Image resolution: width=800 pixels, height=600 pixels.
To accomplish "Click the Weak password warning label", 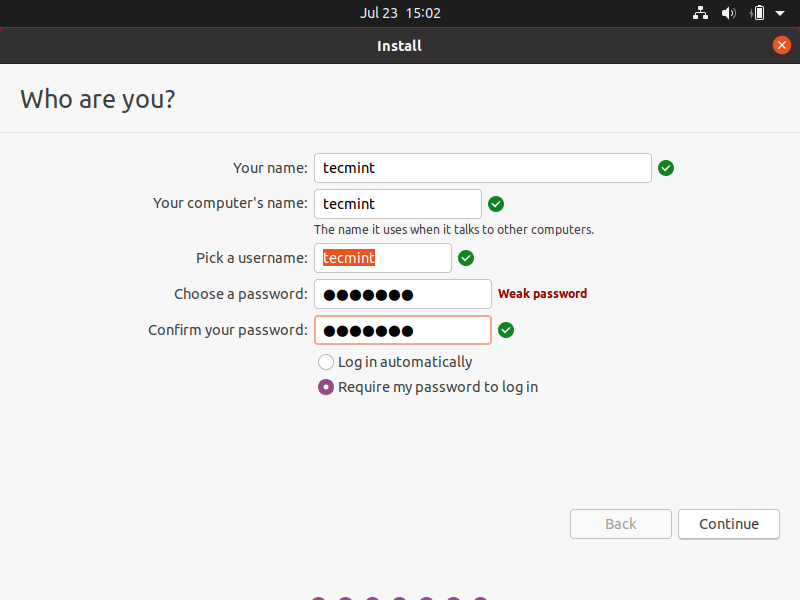I will 542,294.
